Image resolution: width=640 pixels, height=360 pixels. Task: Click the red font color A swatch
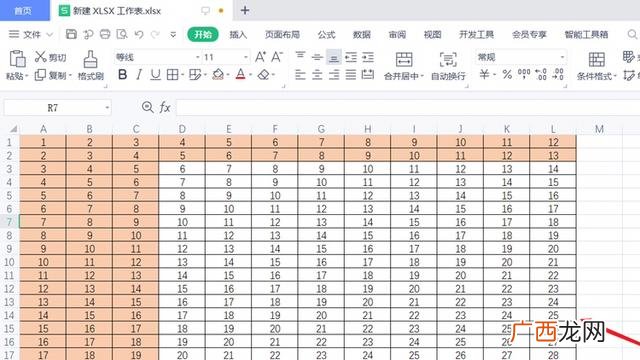(240, 75)
